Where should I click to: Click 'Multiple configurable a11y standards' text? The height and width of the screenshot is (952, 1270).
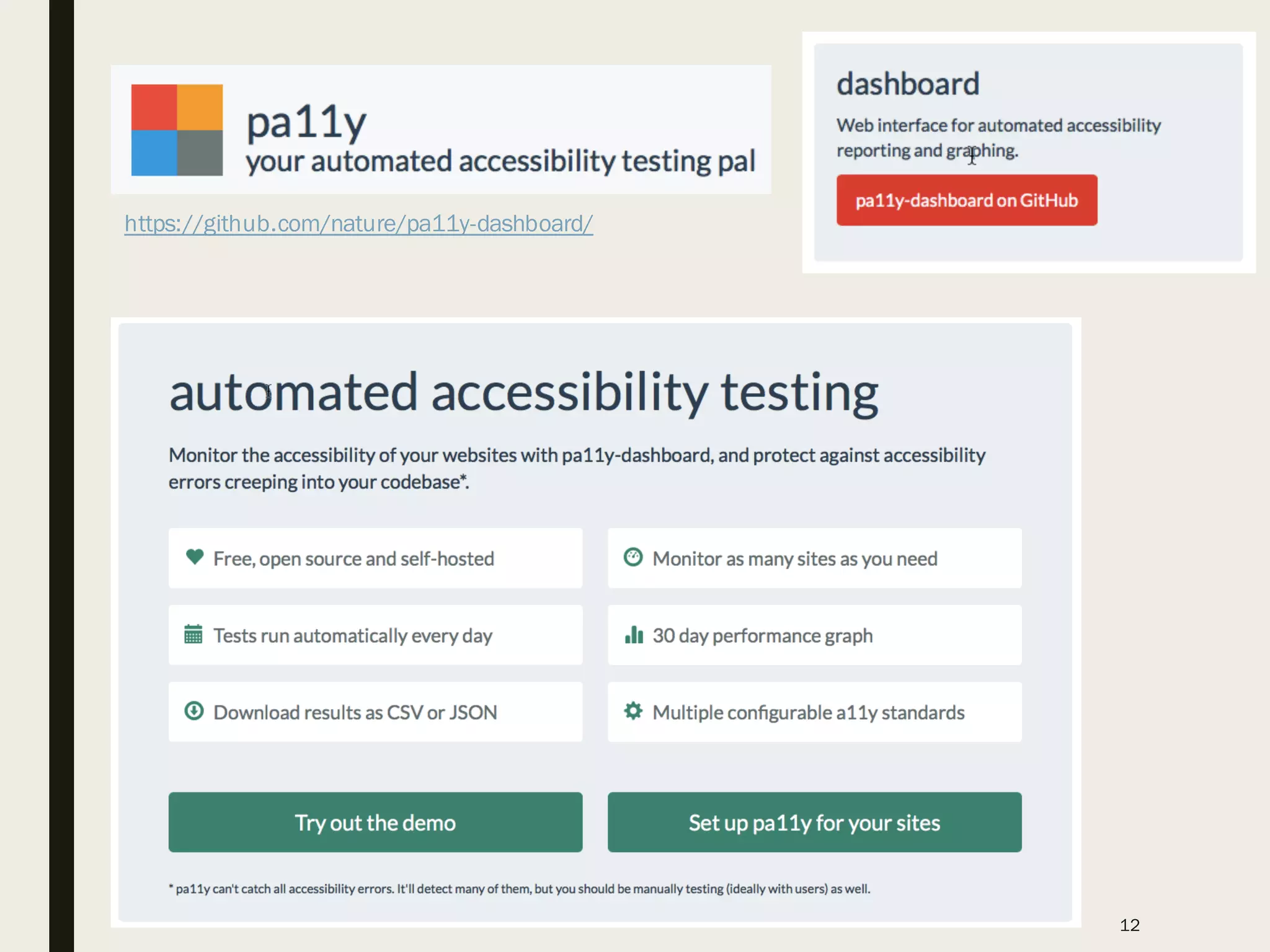point(808,713)
